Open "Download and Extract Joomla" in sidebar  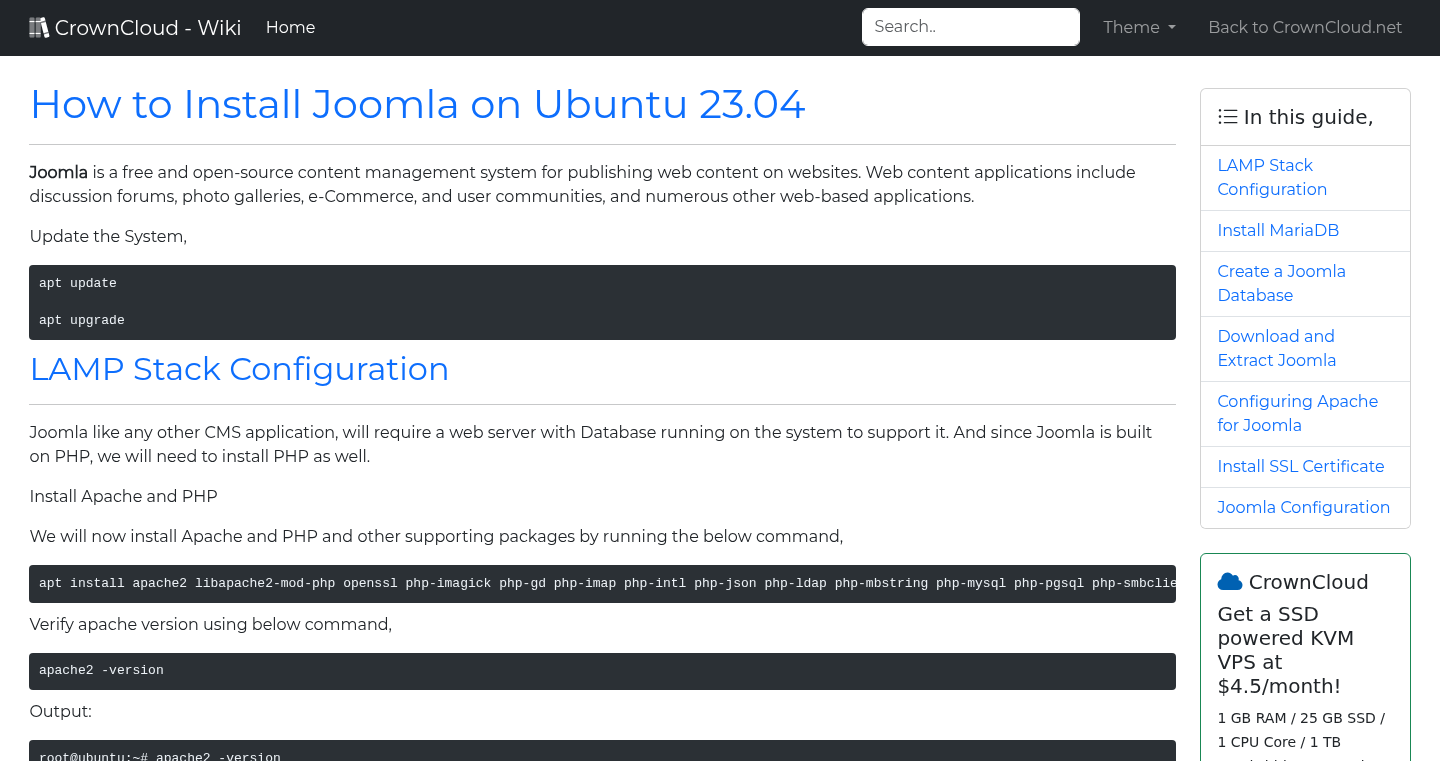(x=1277, y=348)
